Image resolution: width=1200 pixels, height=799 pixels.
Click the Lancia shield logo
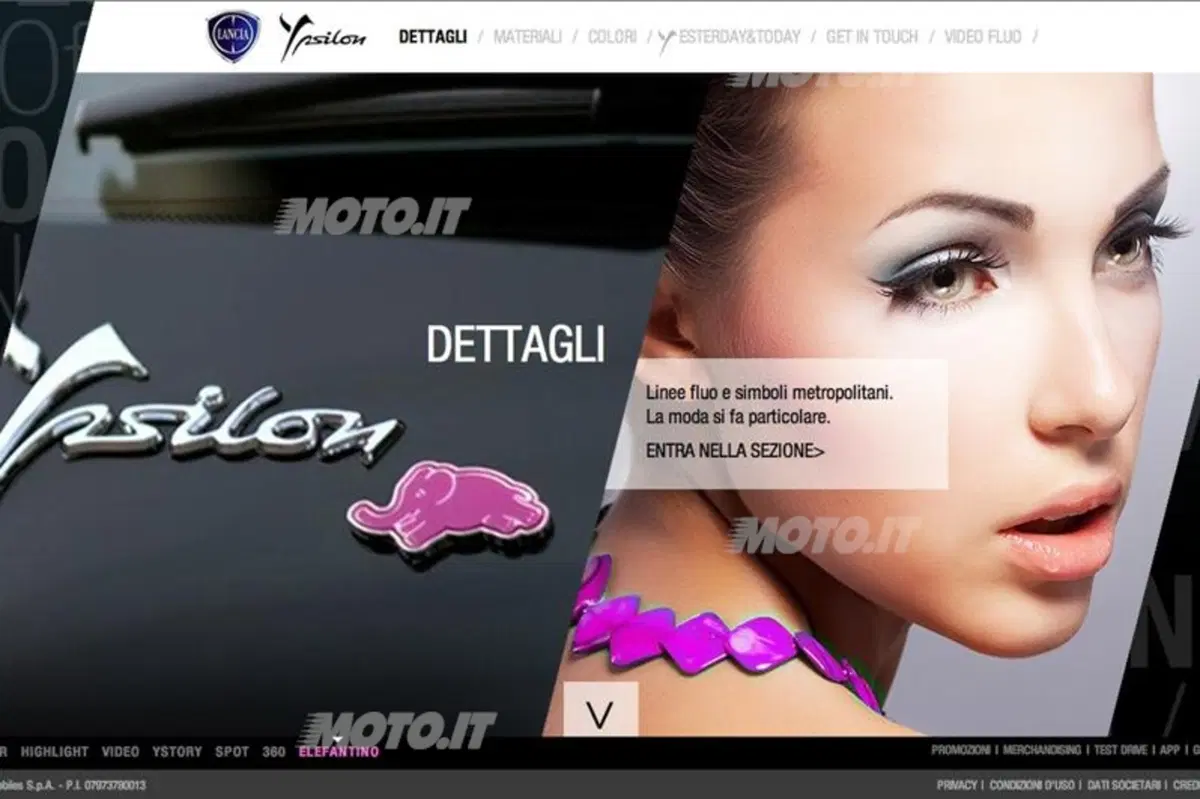coord(233,36)
